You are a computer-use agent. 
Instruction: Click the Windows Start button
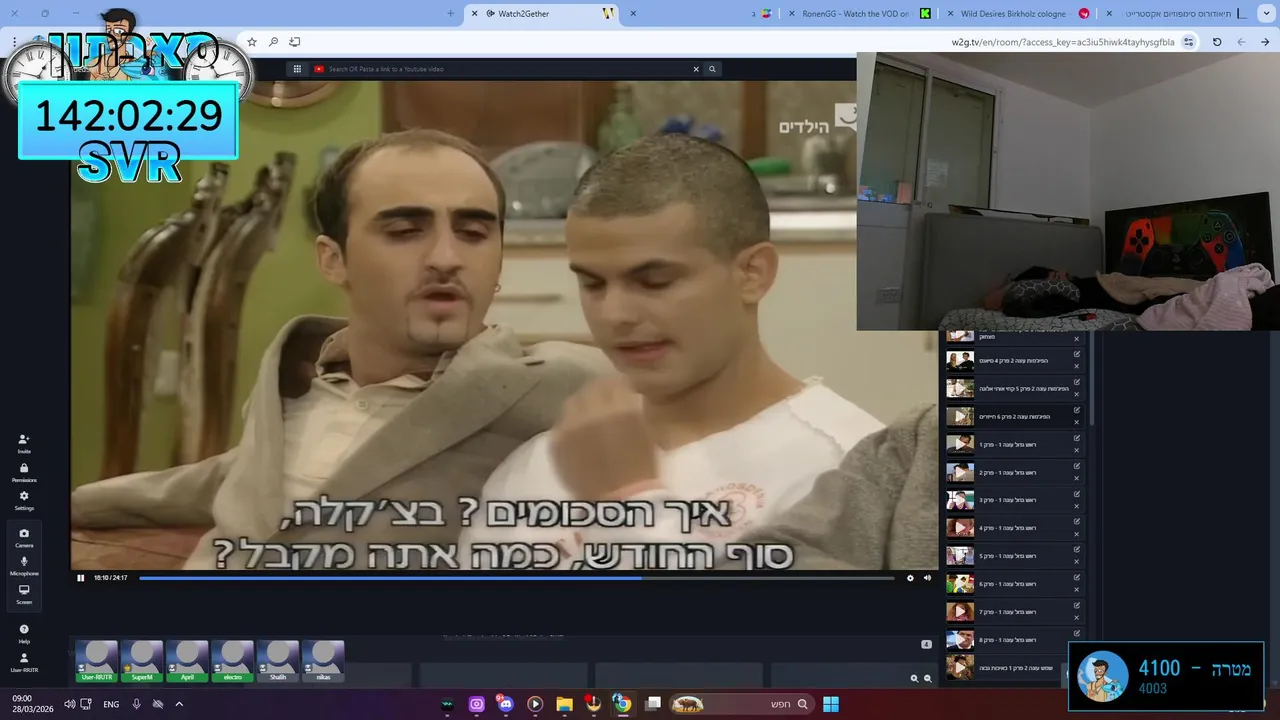(831, 704)
